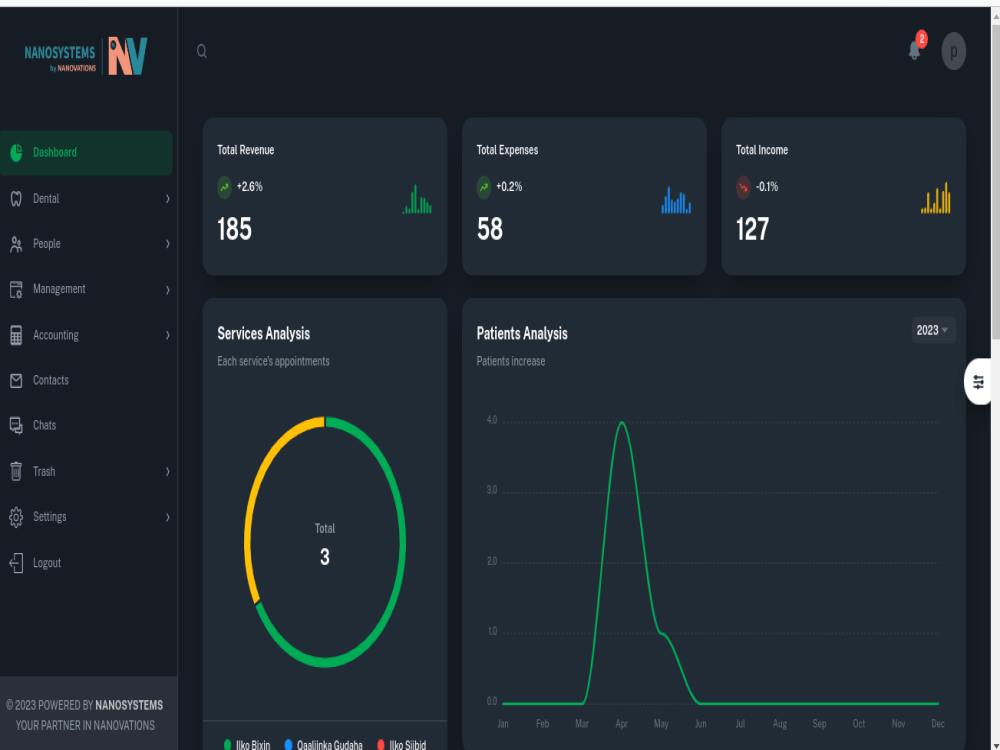Screen dimensions: 1000x750
Task: Open the notifications bell
Action: [915, 50]
